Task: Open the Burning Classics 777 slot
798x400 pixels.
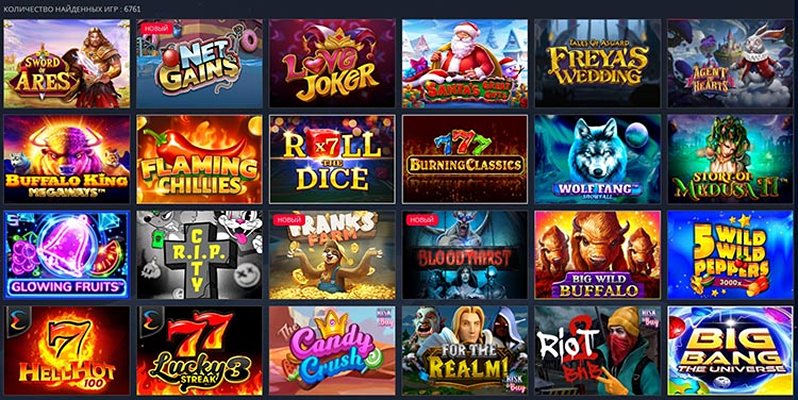Action: coord(465,159)
